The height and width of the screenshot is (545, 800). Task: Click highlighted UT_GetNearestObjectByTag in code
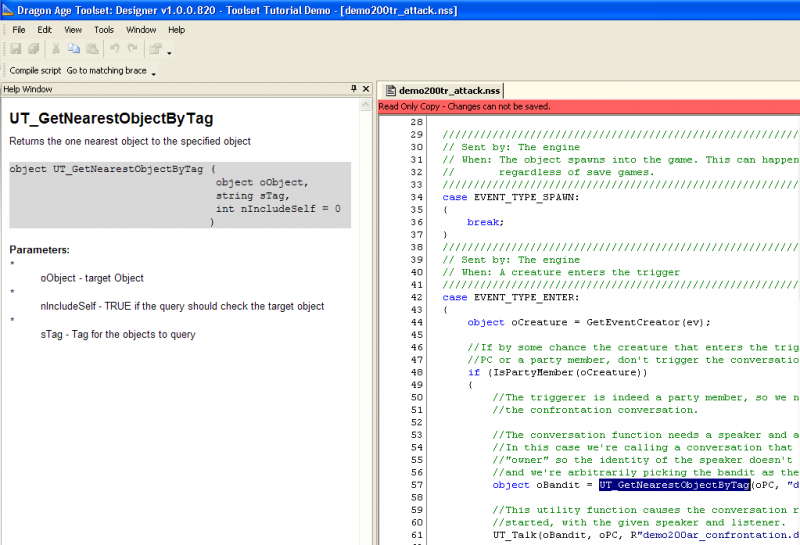(x=674, y=485)
